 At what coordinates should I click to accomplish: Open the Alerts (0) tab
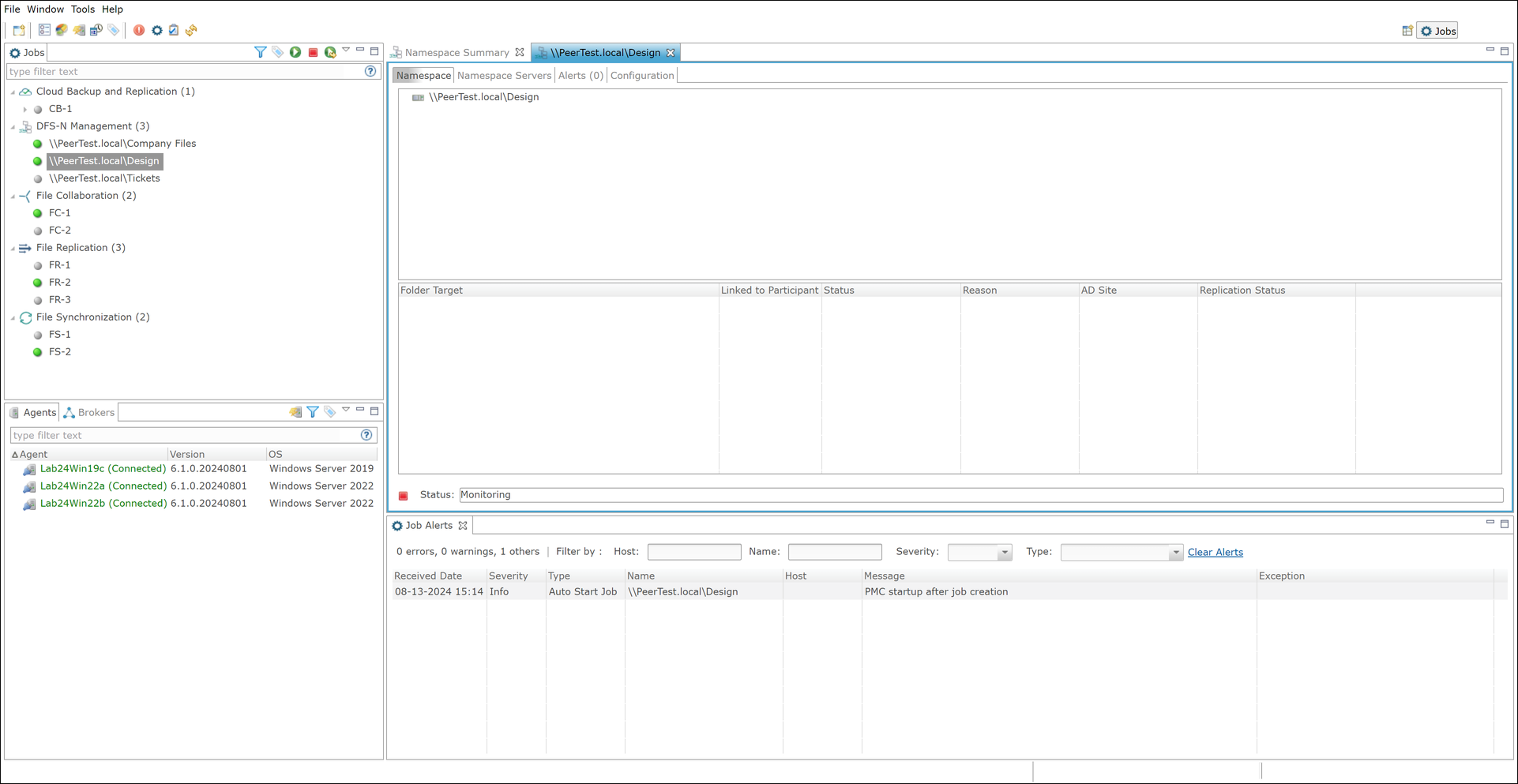click(x=581, y=76)
